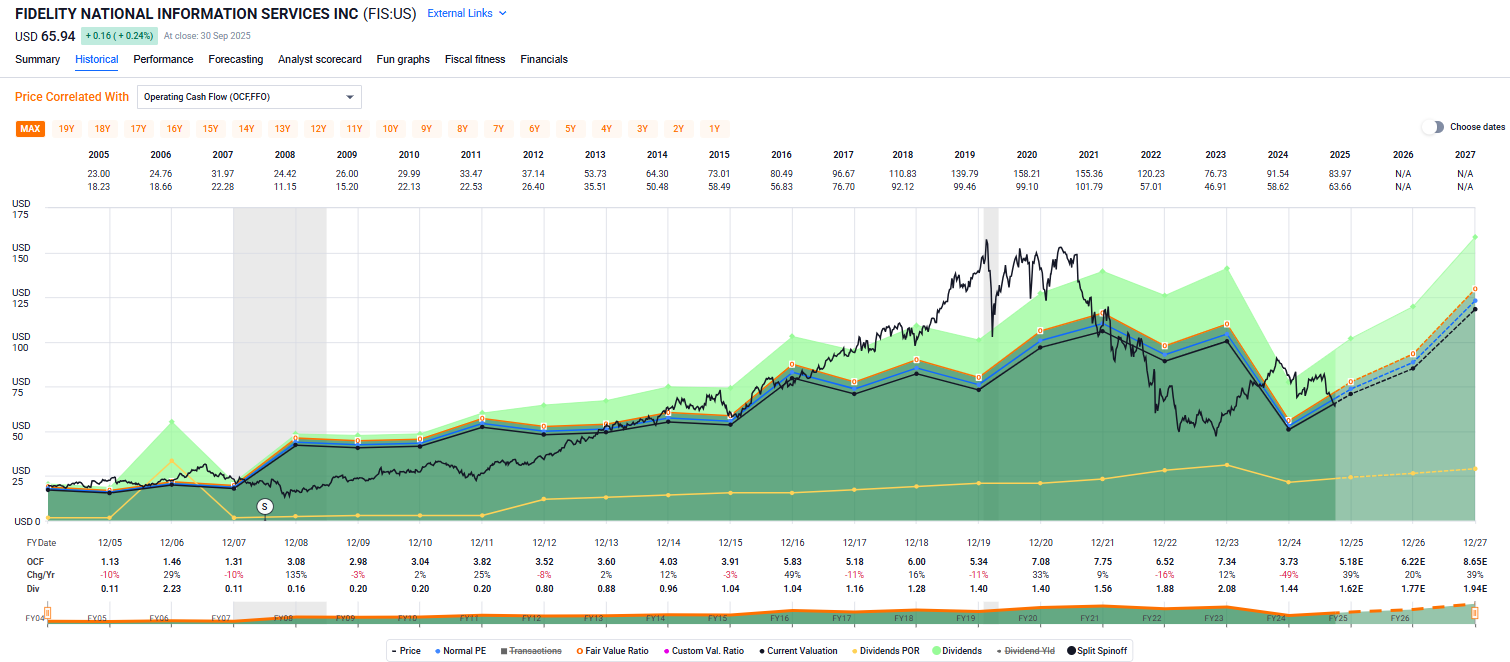Toggle green Dividends legend swatch
1510x662 pixels.
[x=960, y=651]
